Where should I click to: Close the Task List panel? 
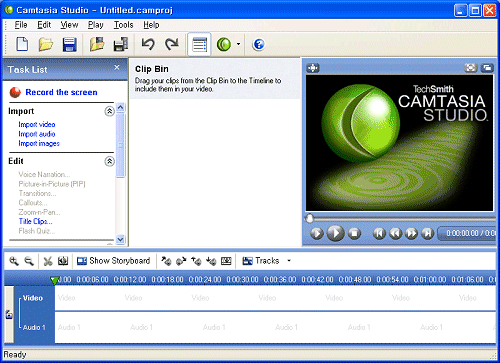pyautogui.click(x=117, y=68)
